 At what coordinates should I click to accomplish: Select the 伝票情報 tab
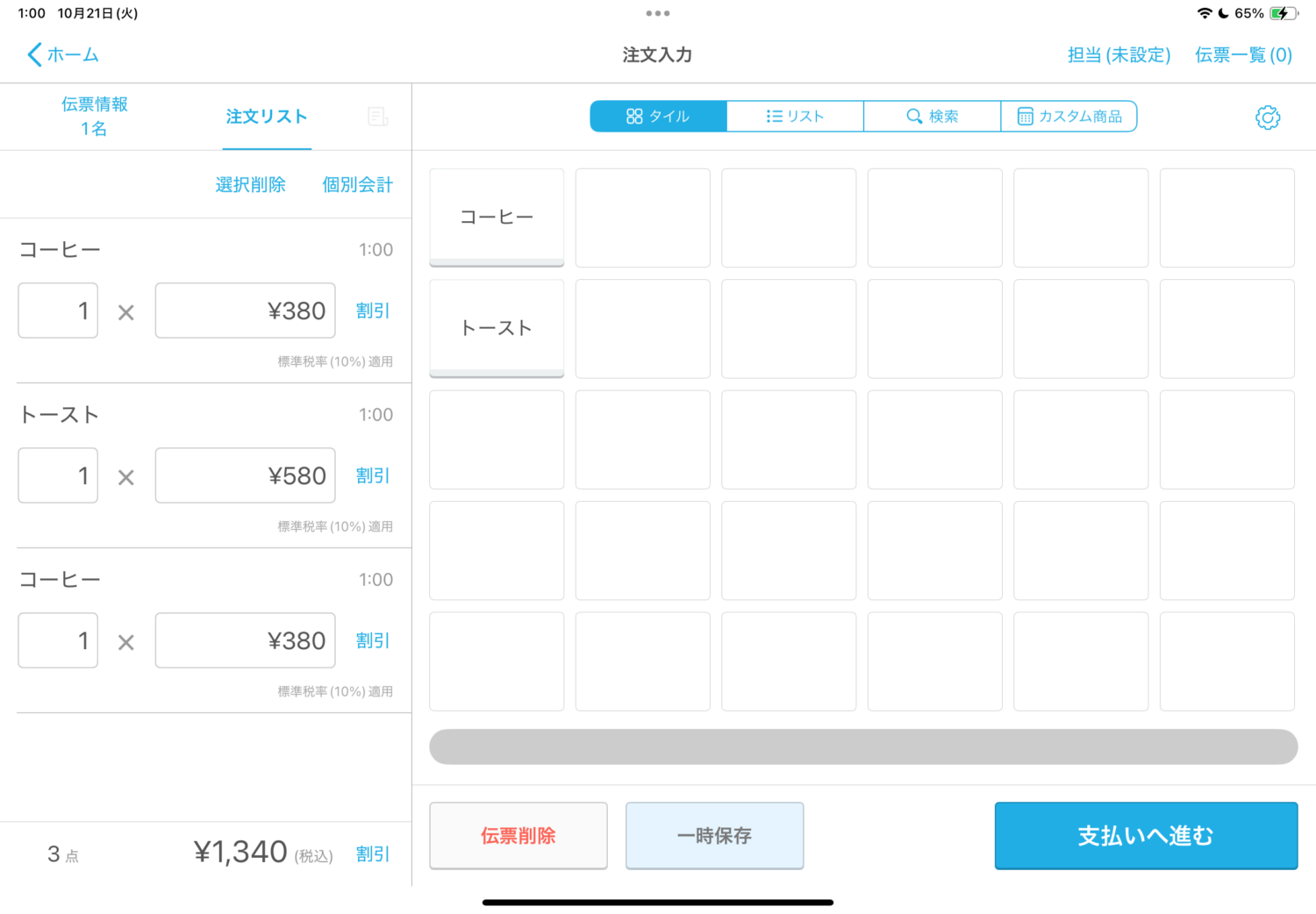pyautogui.click(x=94, y=117)
